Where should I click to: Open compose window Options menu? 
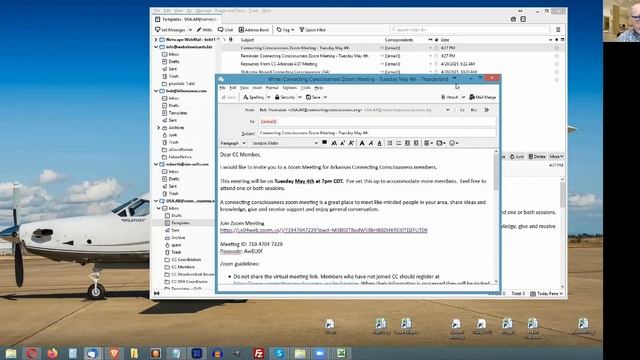click(289, 88)
